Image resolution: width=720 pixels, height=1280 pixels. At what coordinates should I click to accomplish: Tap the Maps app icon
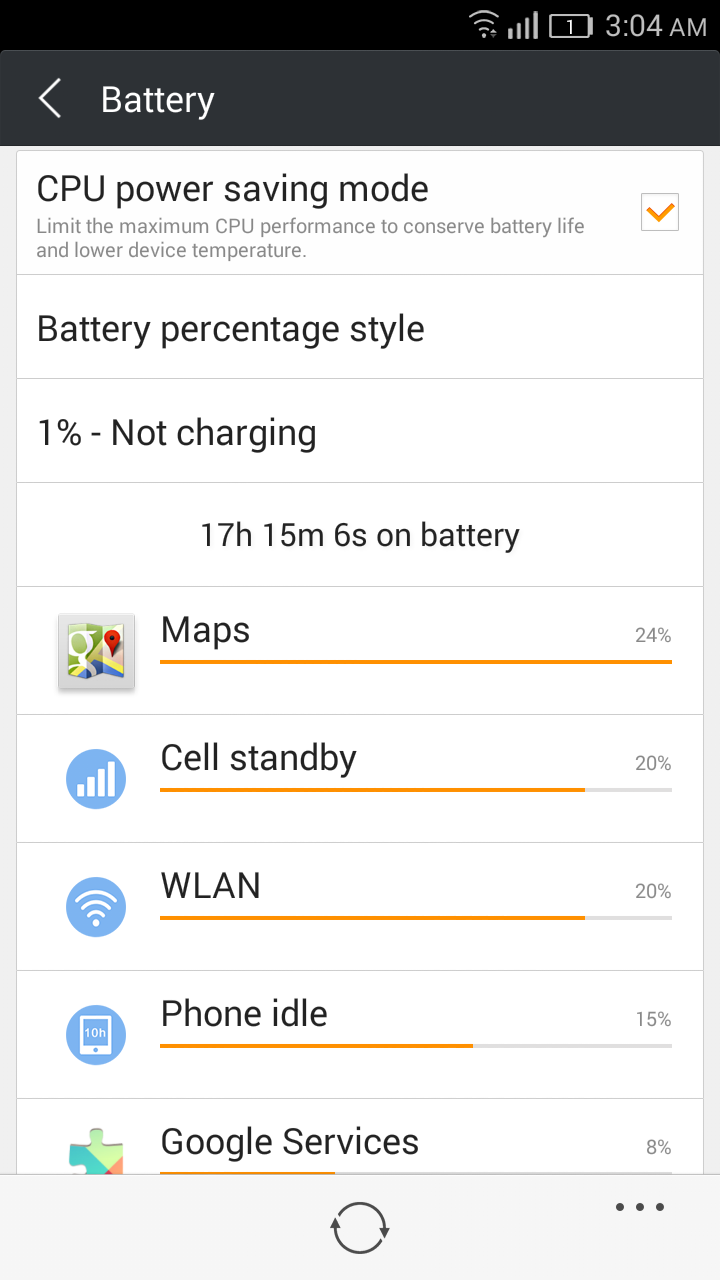96,651
